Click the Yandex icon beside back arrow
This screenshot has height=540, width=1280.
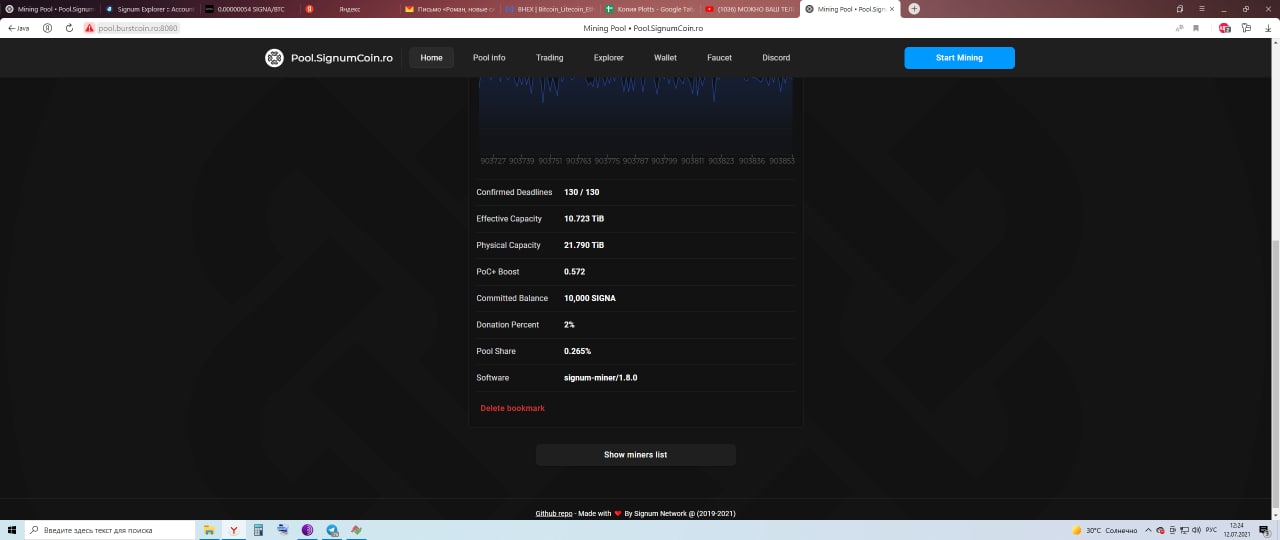pos(47,28)
